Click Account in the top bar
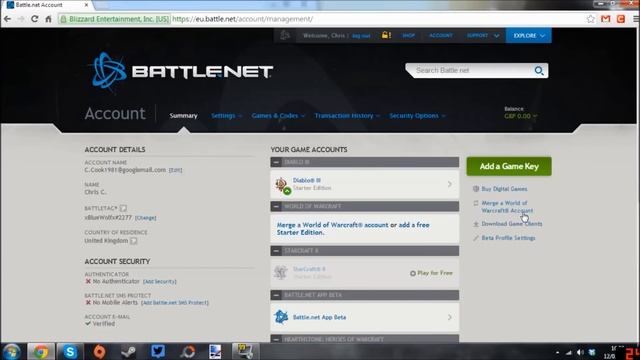This screenshot has height=360, width=640. coord(440,36)
